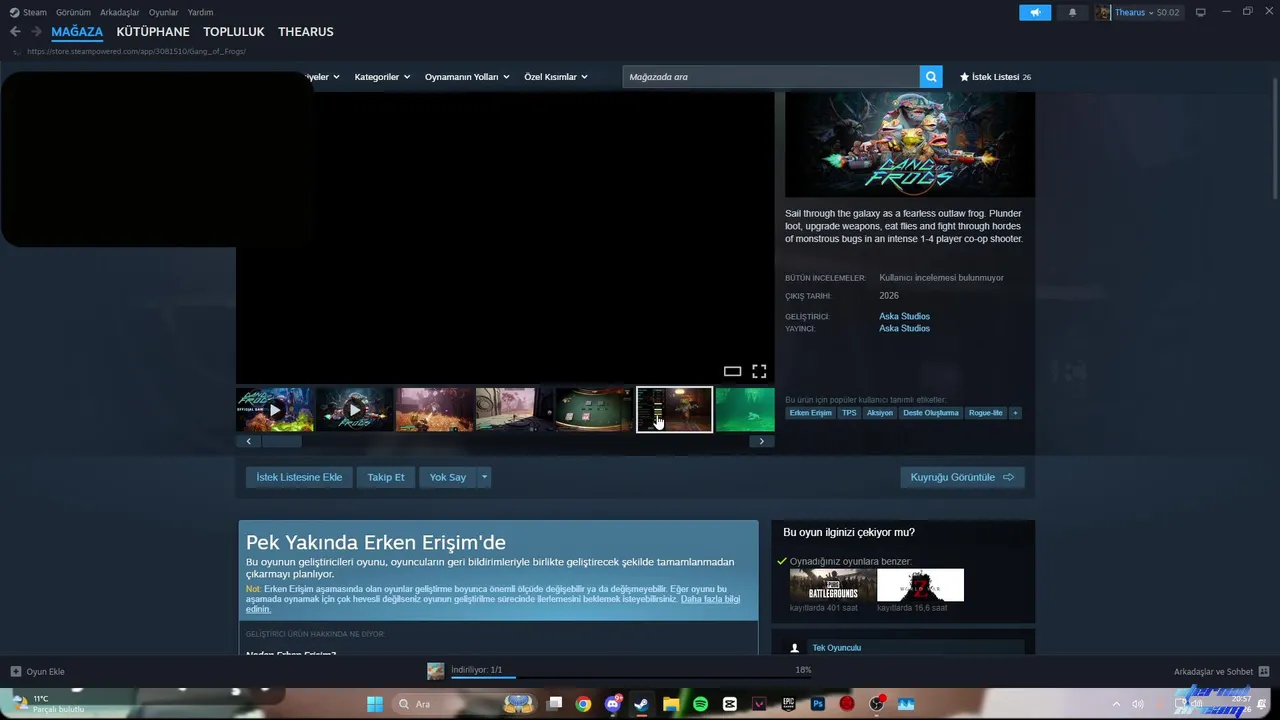The image size is (1280, 720).
Task: Click the magnifier search button
Action: [931, 77]
